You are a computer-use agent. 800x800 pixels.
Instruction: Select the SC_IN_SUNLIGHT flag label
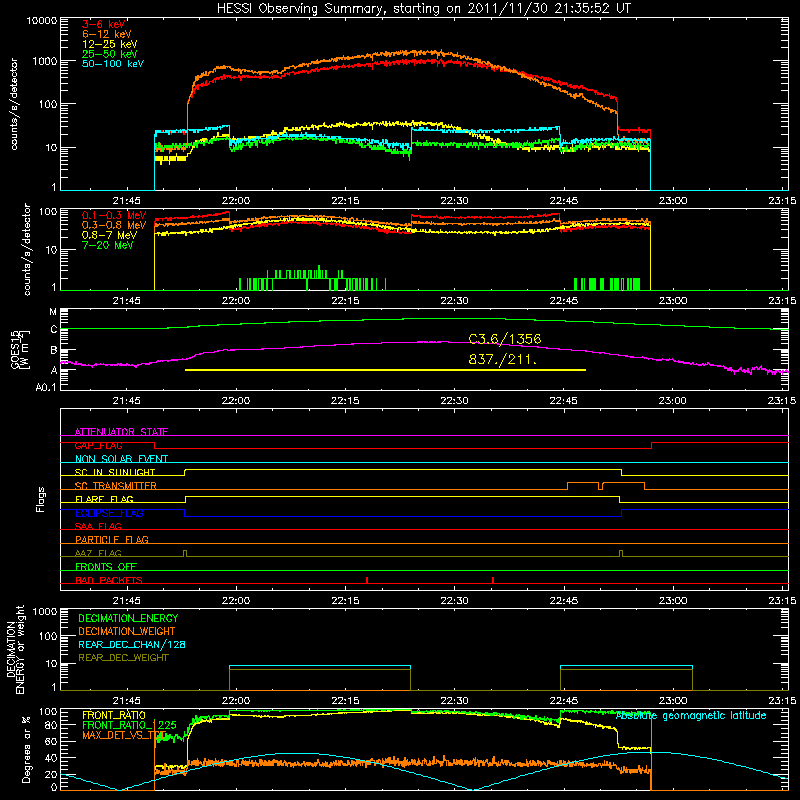pos(115,472)
